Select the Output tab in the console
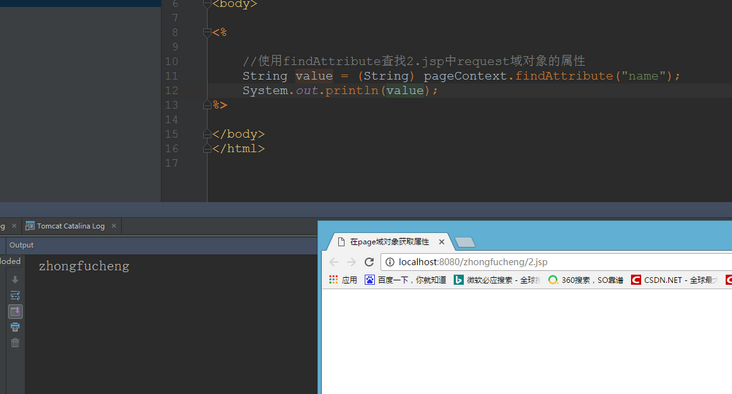 (x=21, y=245)
